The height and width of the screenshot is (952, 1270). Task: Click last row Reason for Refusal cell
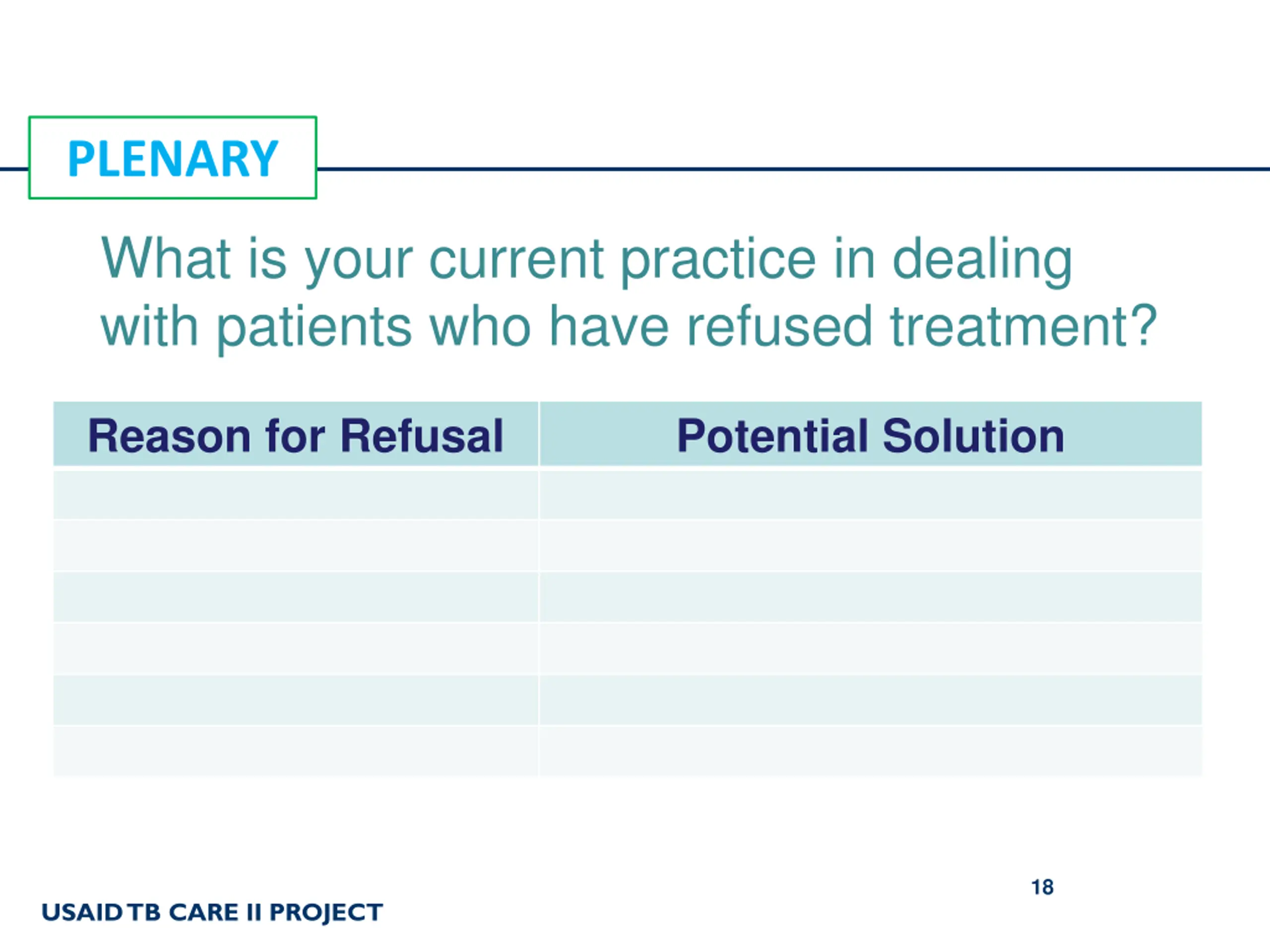(296, 751)
